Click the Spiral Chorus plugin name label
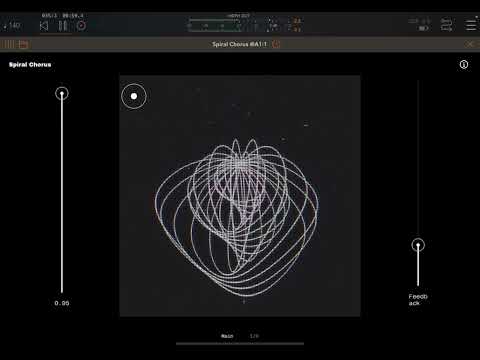This screenshot has height=360, width=480. pos(30,65)
